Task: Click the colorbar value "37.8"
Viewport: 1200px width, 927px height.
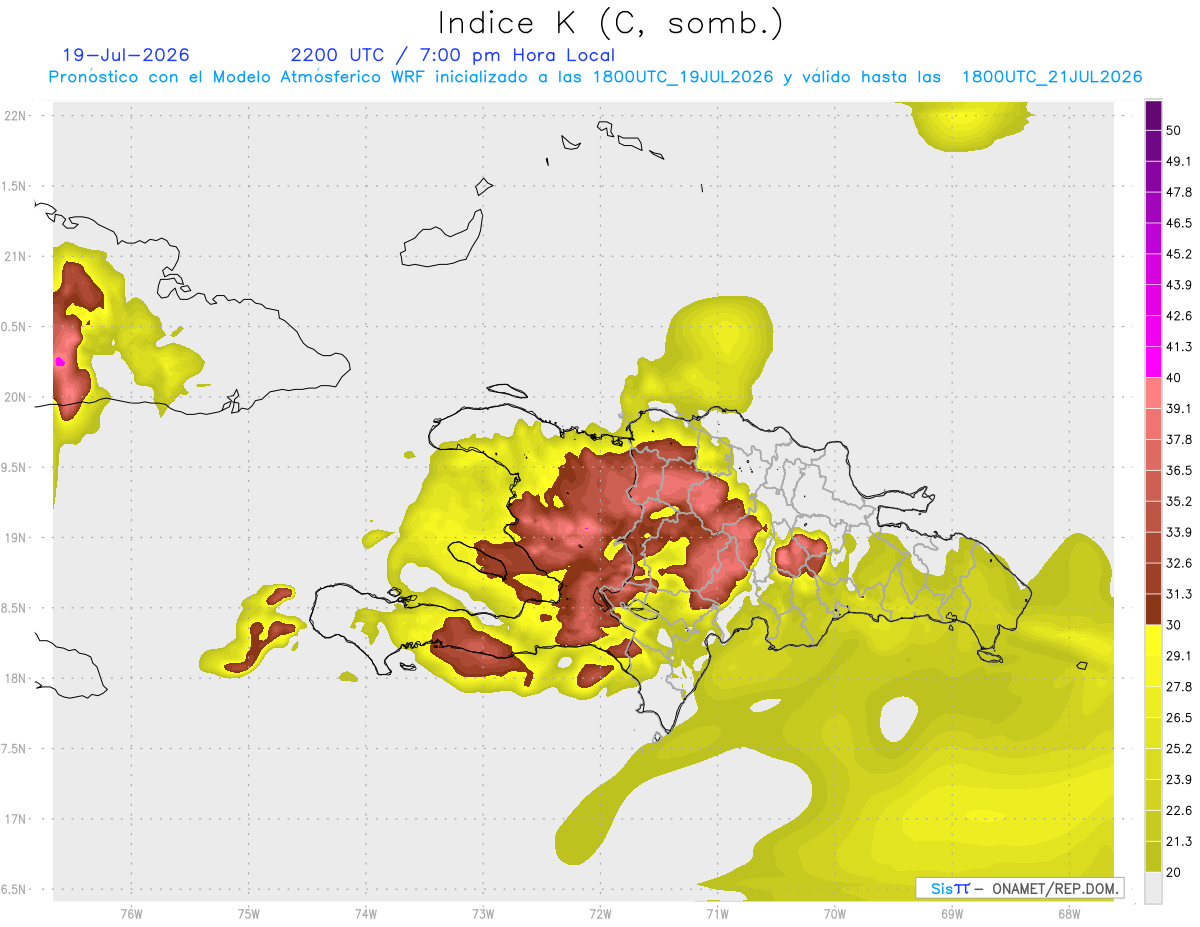Action: coord(1179,439)
